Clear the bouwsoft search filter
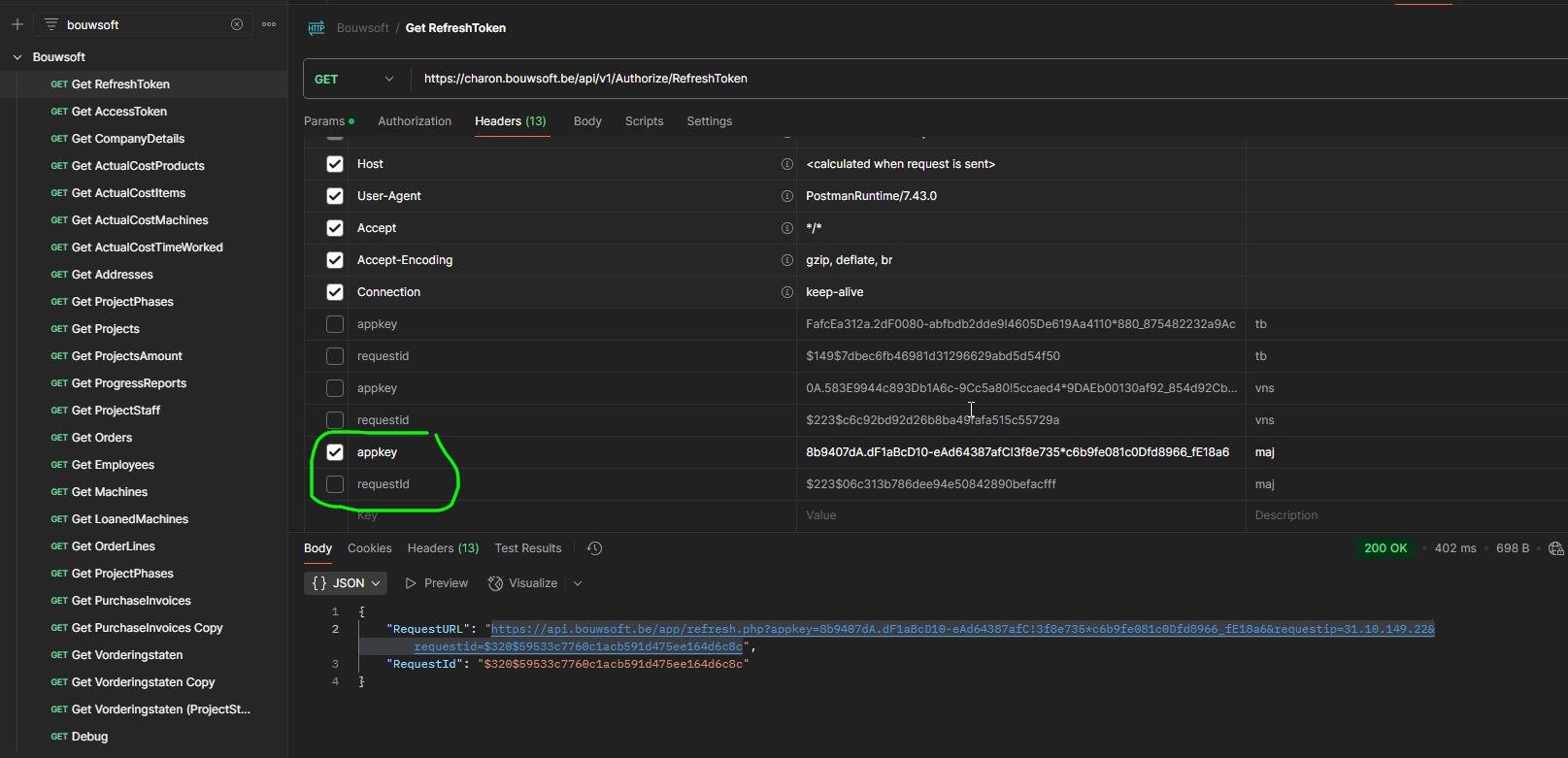1568x758 pixels. click(237, 24)
